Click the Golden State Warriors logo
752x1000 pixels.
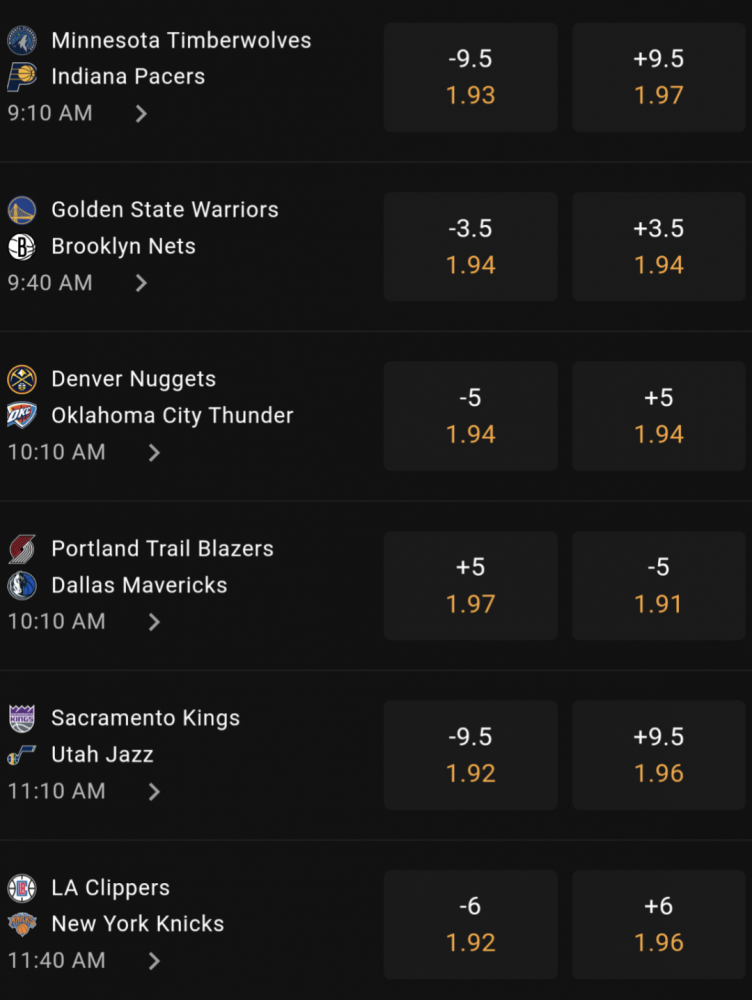coord(22,210)
